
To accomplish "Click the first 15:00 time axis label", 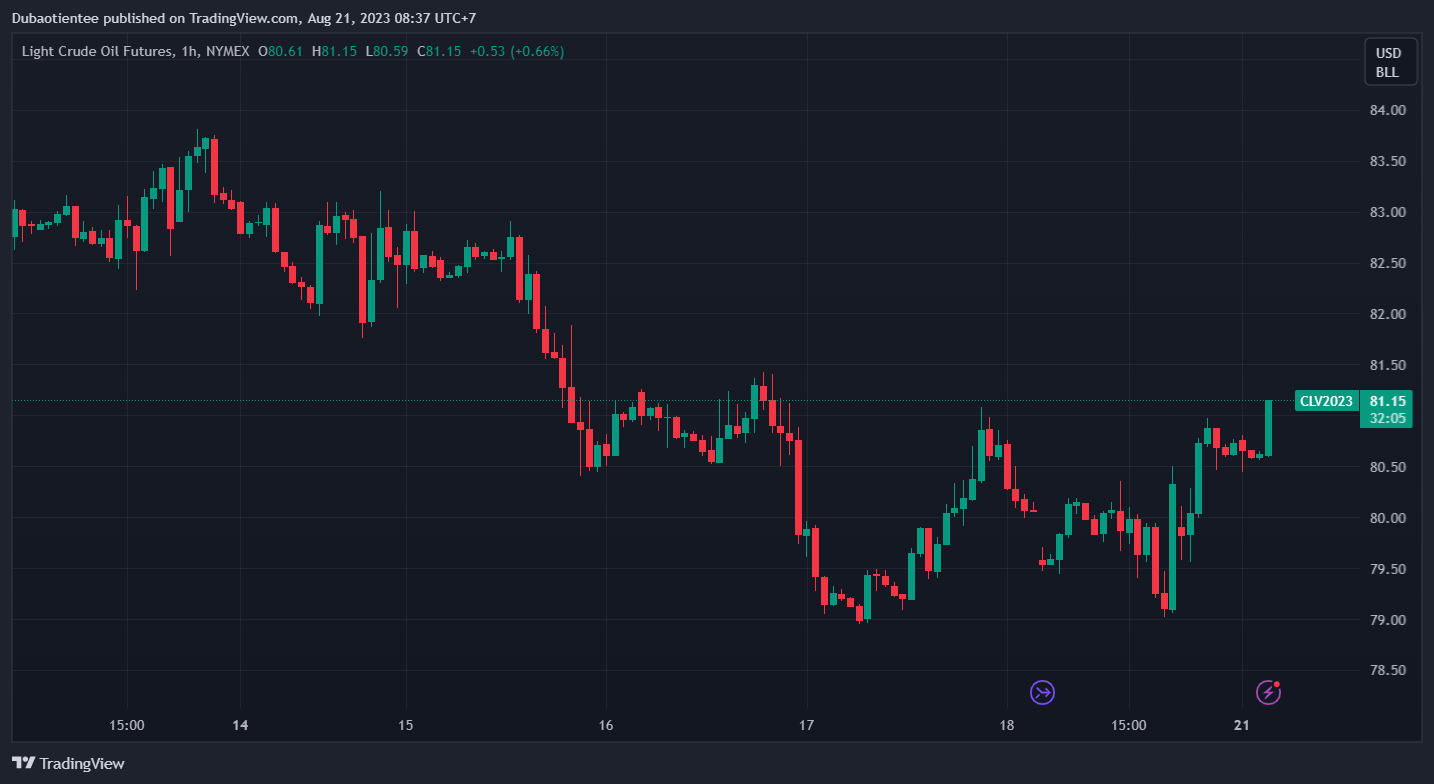I will click(x=127, y=725).
